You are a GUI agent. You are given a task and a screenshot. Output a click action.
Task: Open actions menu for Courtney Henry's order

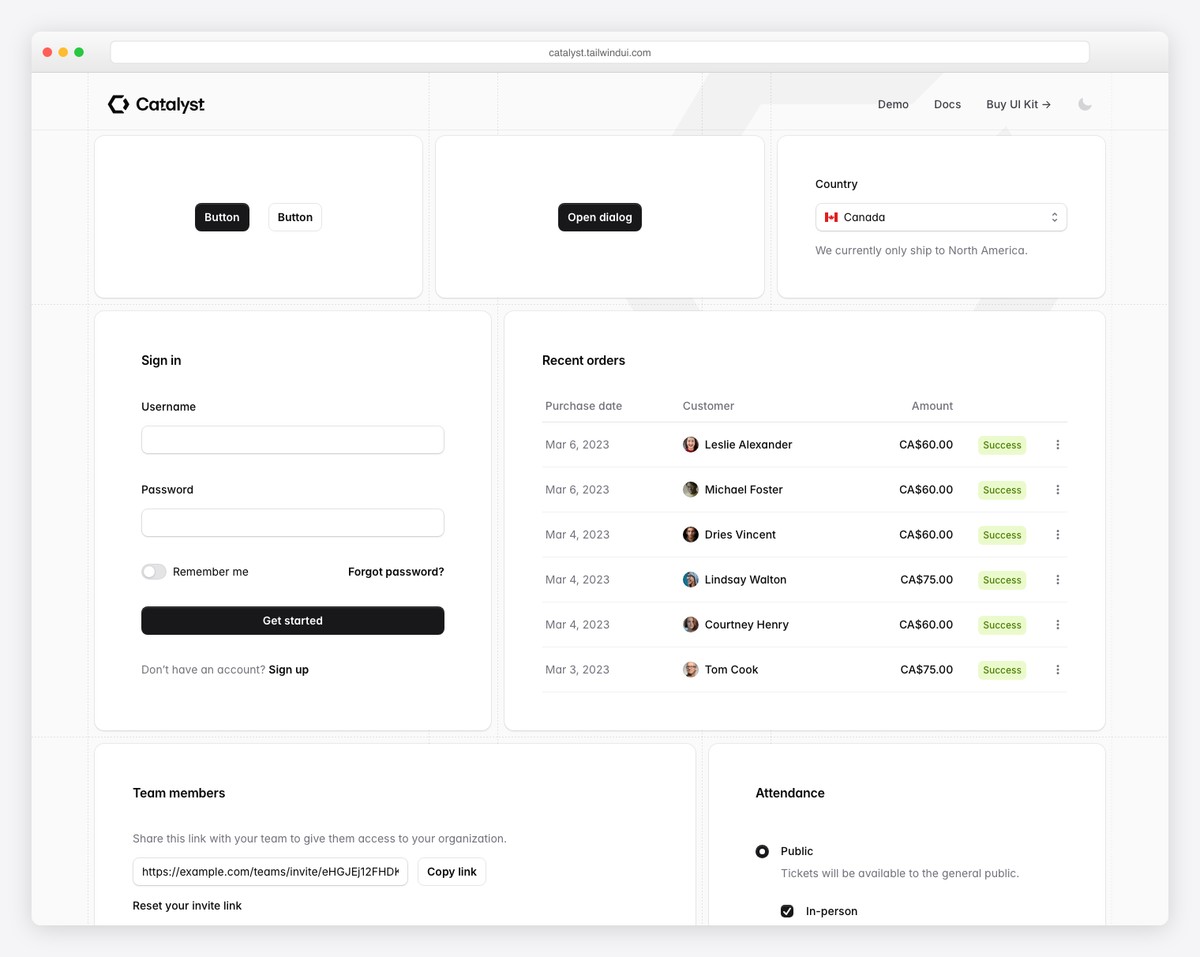[1057, 624]
